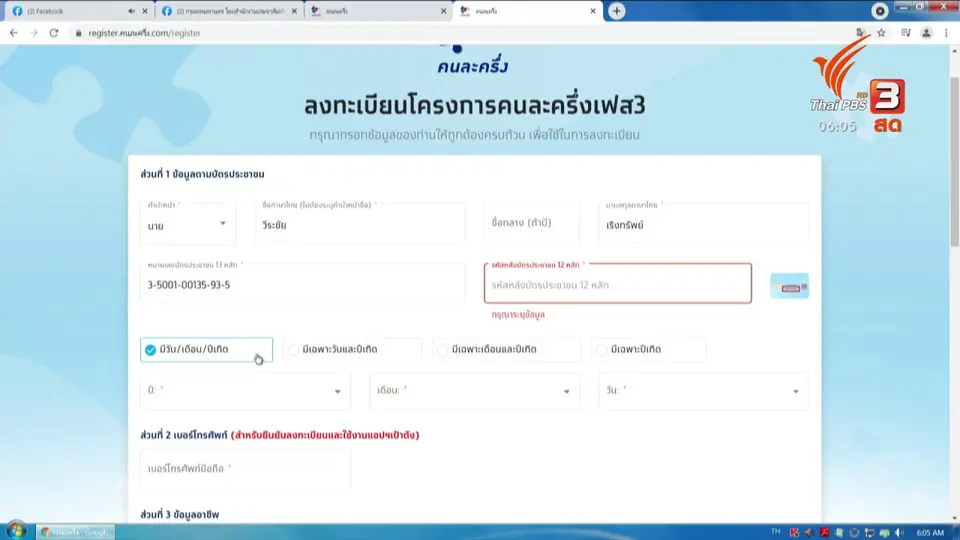Image resolution: width=960 pixels, height=540 pixels.
Task: Click the page vertical scrollbar thumb
Action: point(954,162)
